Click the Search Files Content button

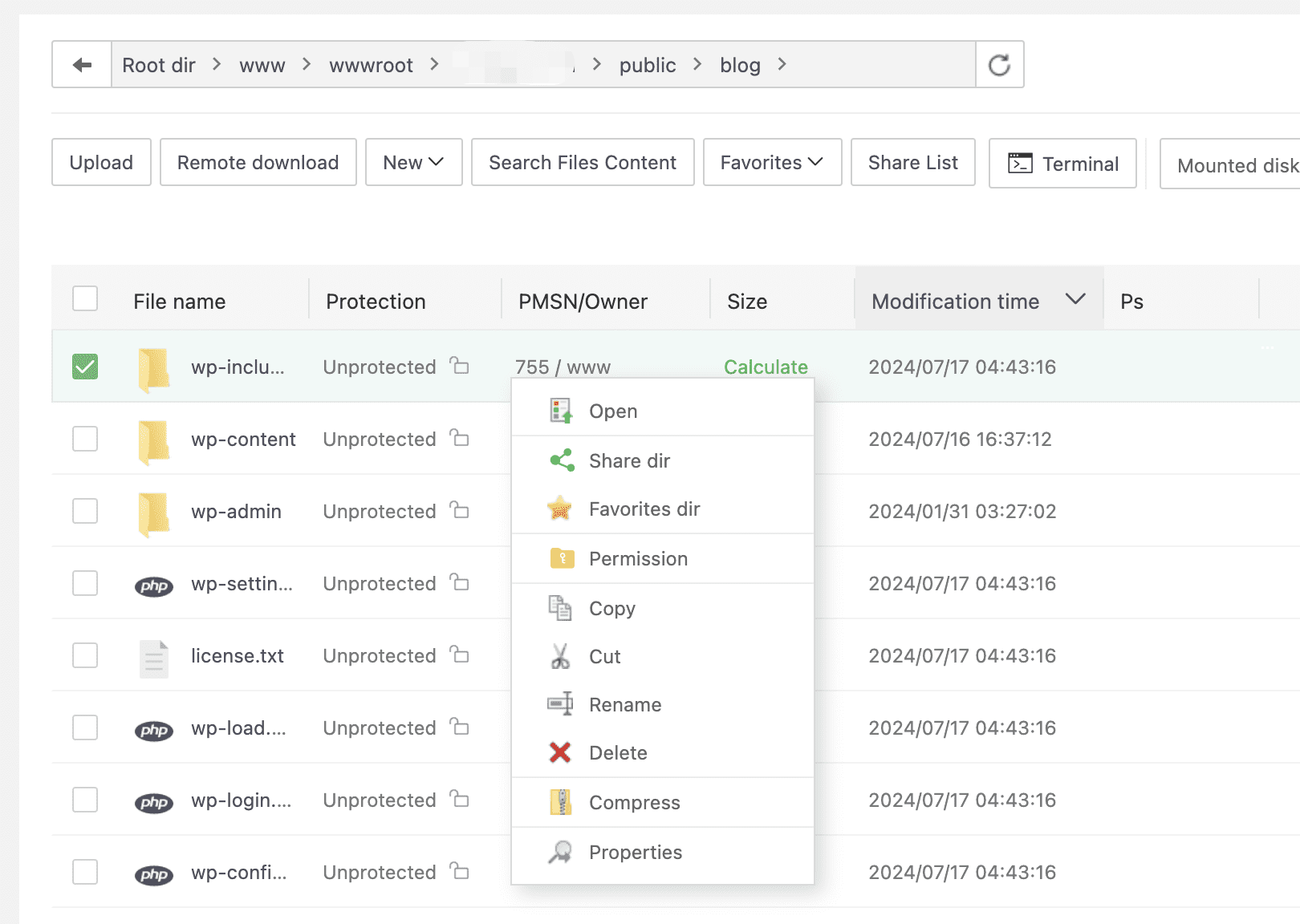(583, 162)
